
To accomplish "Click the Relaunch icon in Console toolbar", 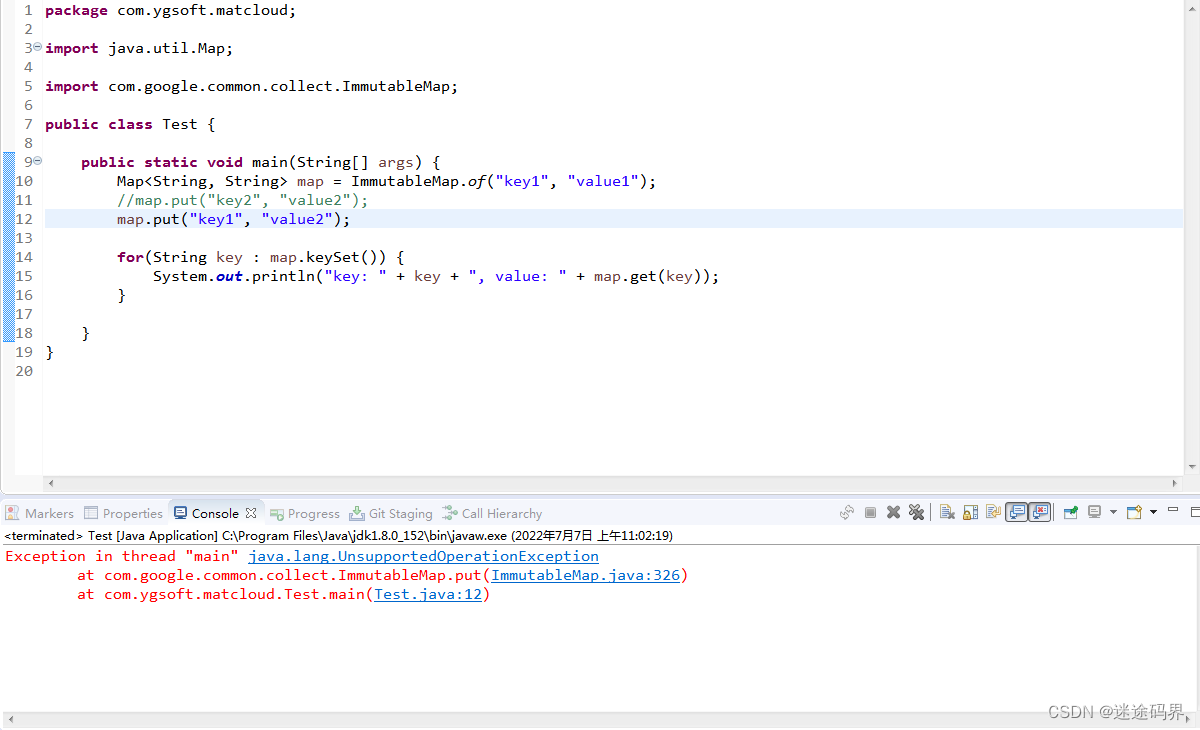I will pos(847,512).
